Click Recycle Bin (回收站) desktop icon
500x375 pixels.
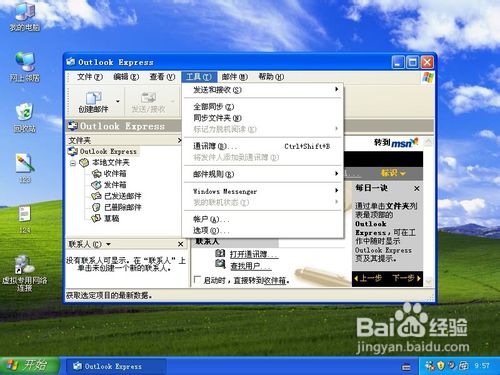(25, 118)
